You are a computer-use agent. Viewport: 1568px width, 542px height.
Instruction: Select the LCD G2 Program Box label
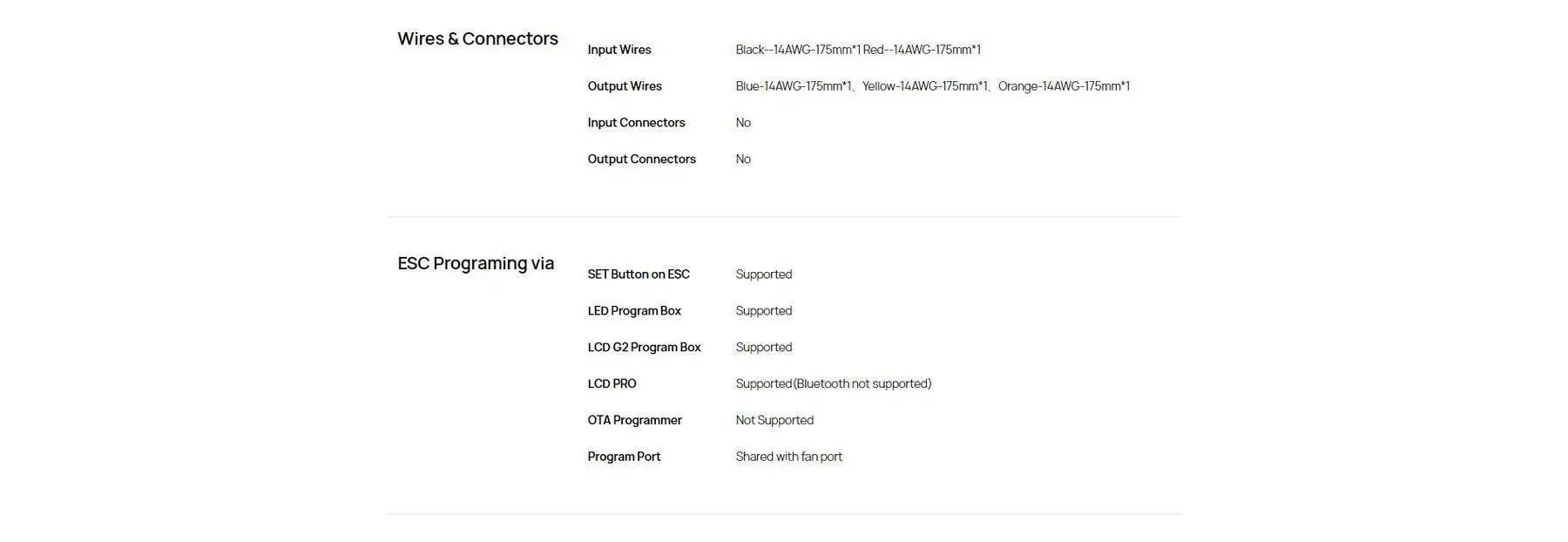[644, 348]
